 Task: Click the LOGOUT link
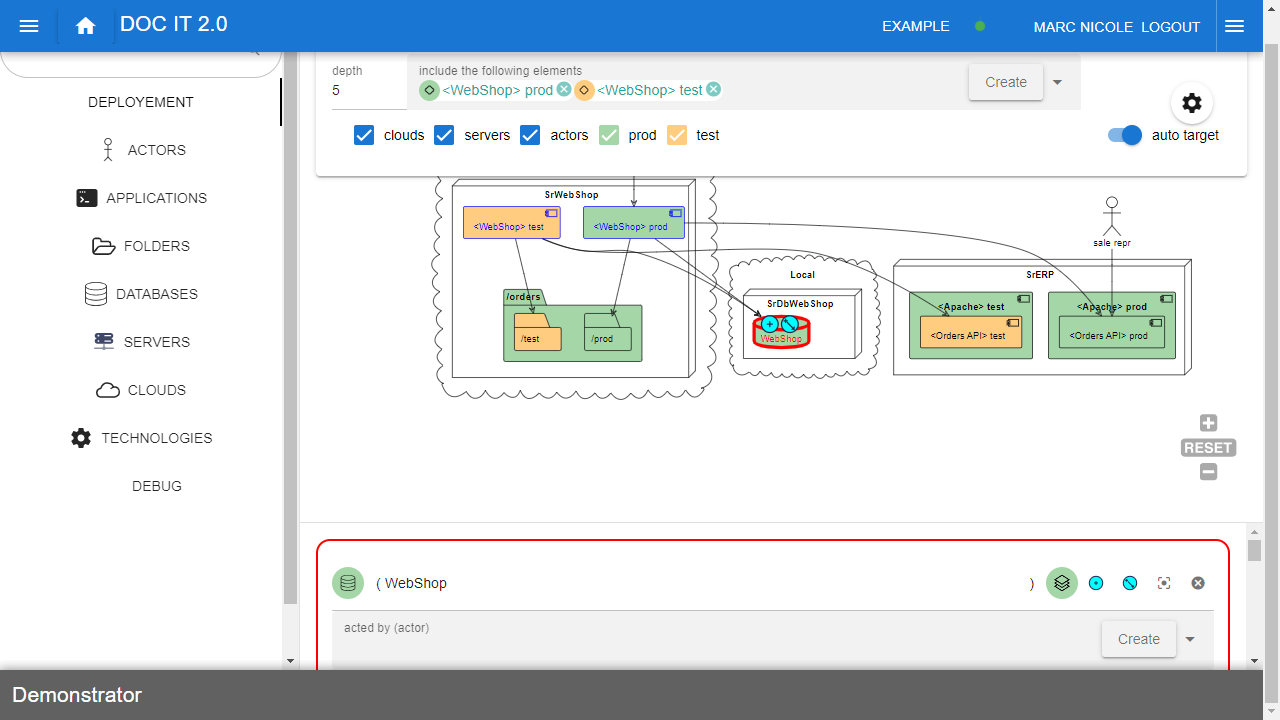point(1170,27)
